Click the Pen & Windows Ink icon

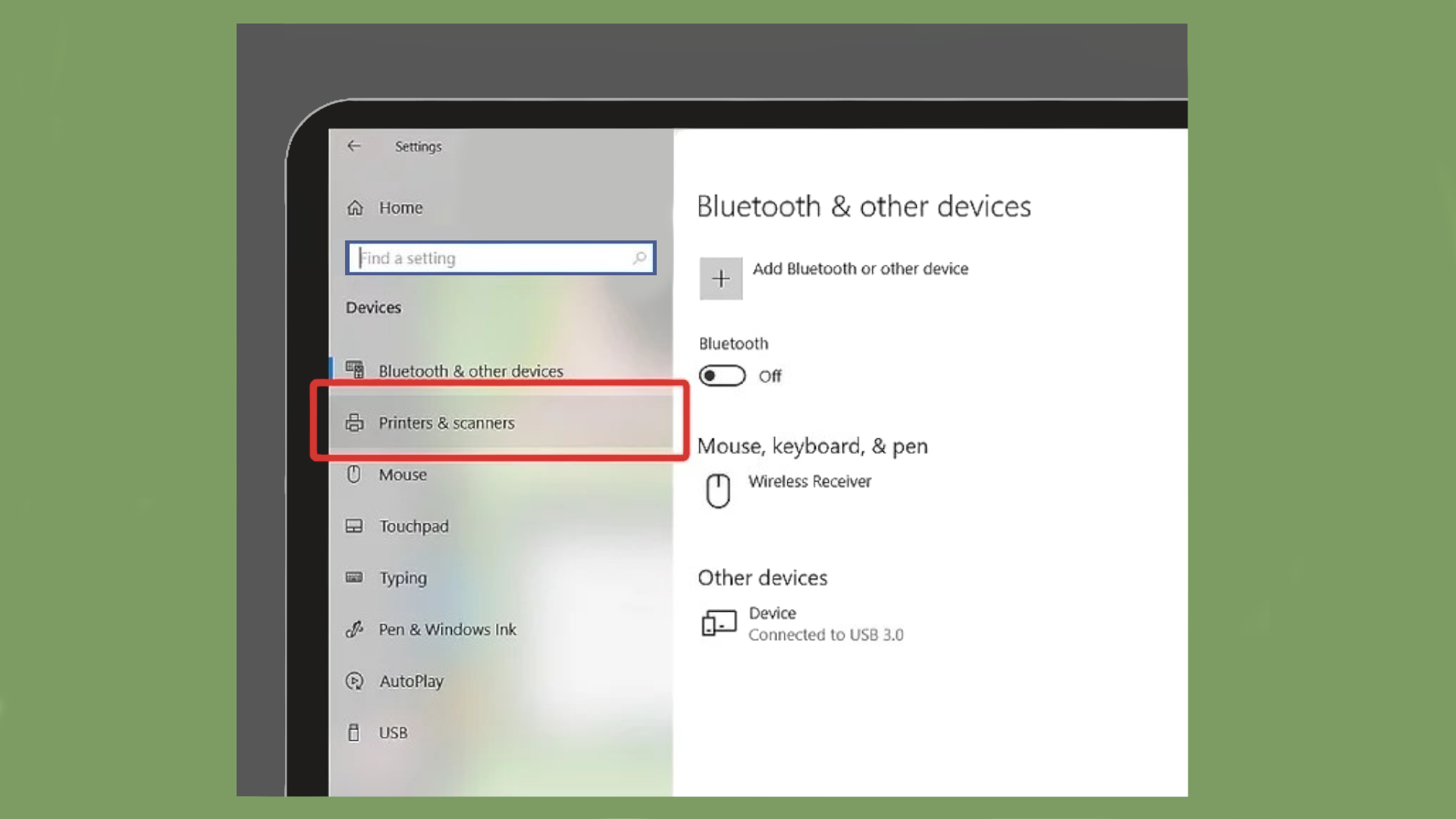pyautogui.click(x=354, y=629)
